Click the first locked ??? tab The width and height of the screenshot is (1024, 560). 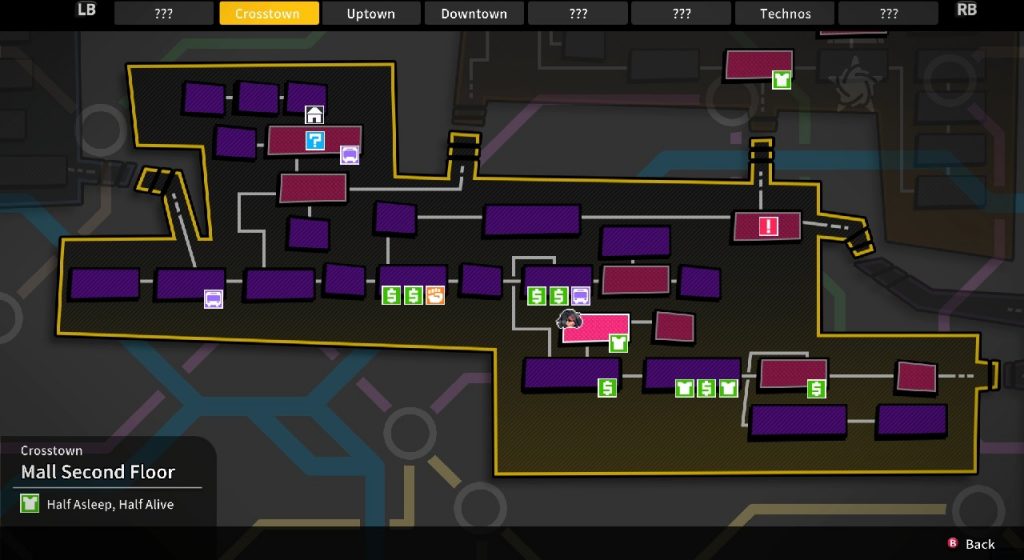point(164,14)
